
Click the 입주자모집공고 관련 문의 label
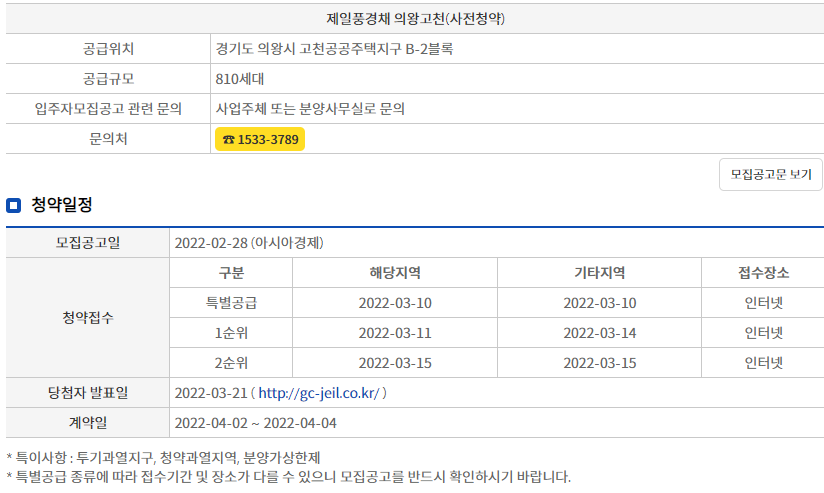pos(108,109)
